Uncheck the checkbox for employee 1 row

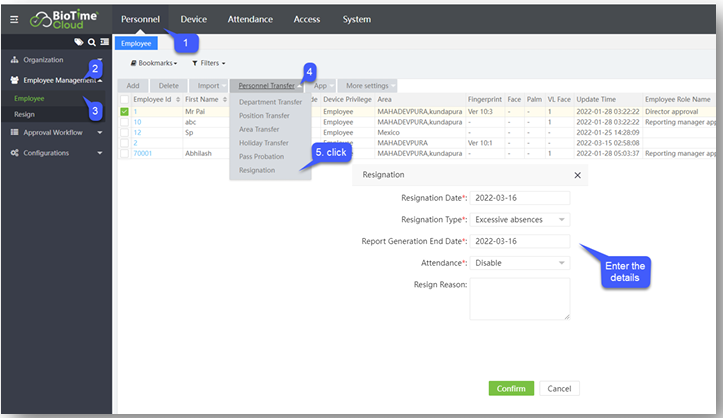click(124, 111)
